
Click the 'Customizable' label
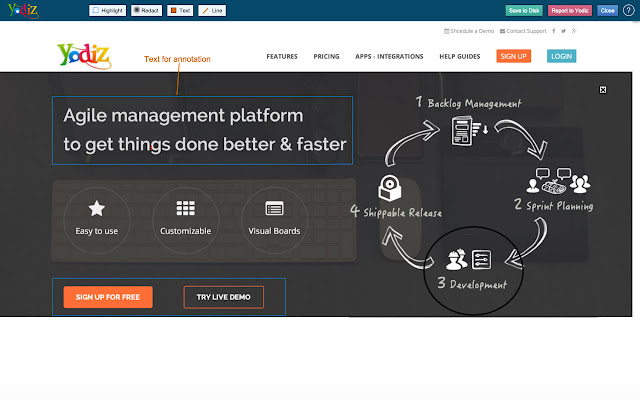pos(186,231)
